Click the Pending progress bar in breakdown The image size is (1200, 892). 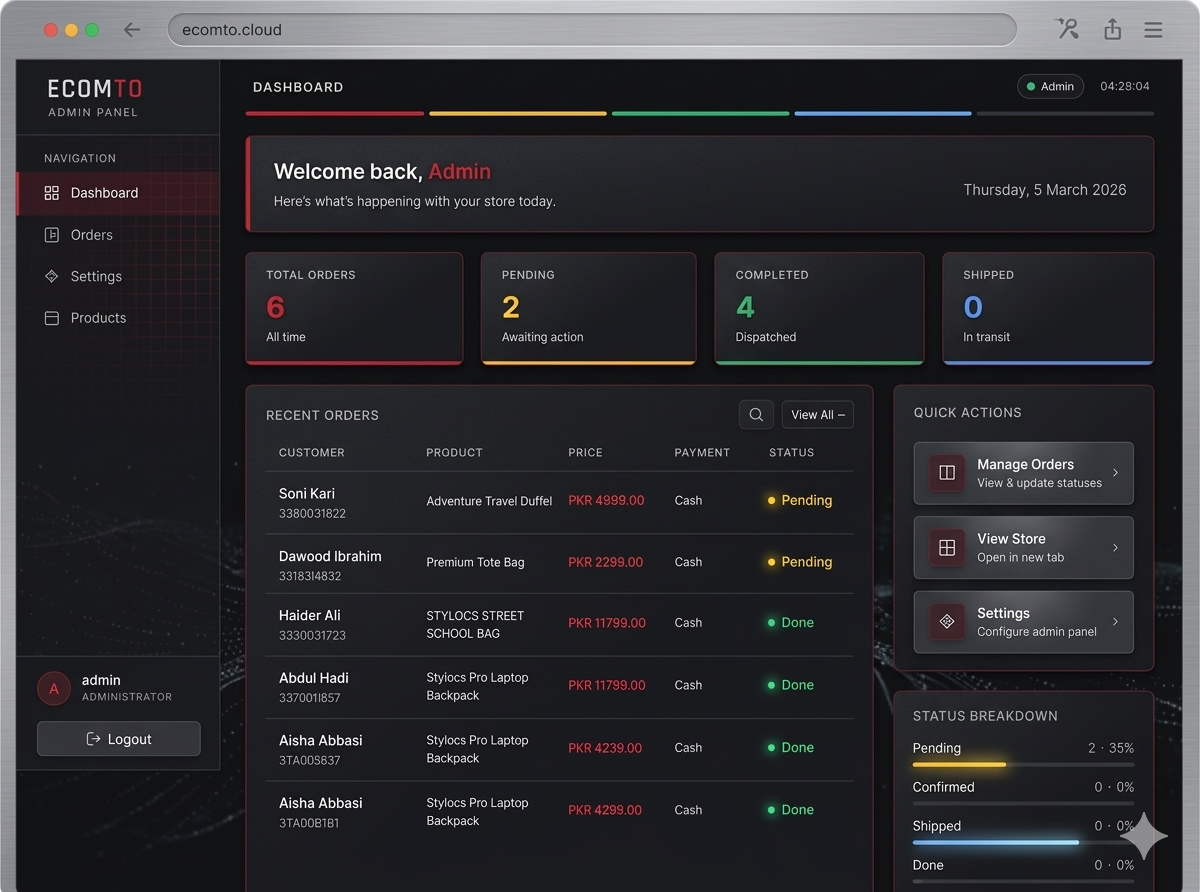[x=1023, y=765]
